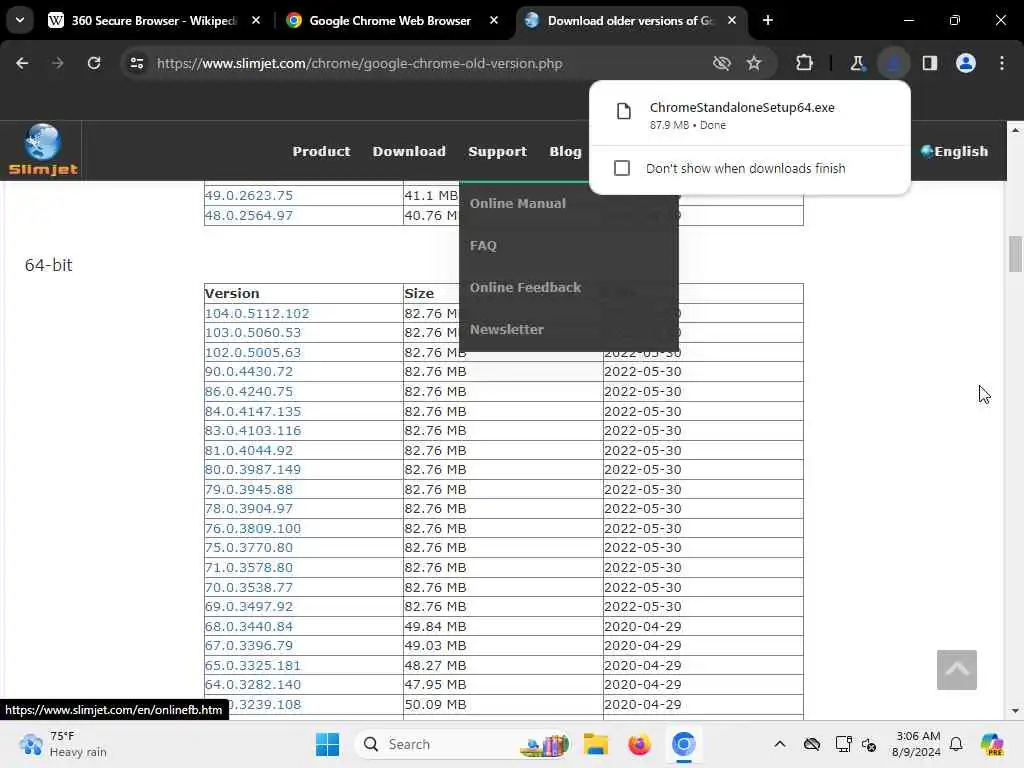Image resolution: width=1024 pixels, height=768 pixels.
Task: Click the taskbar Search box
Action: point(462,744)
